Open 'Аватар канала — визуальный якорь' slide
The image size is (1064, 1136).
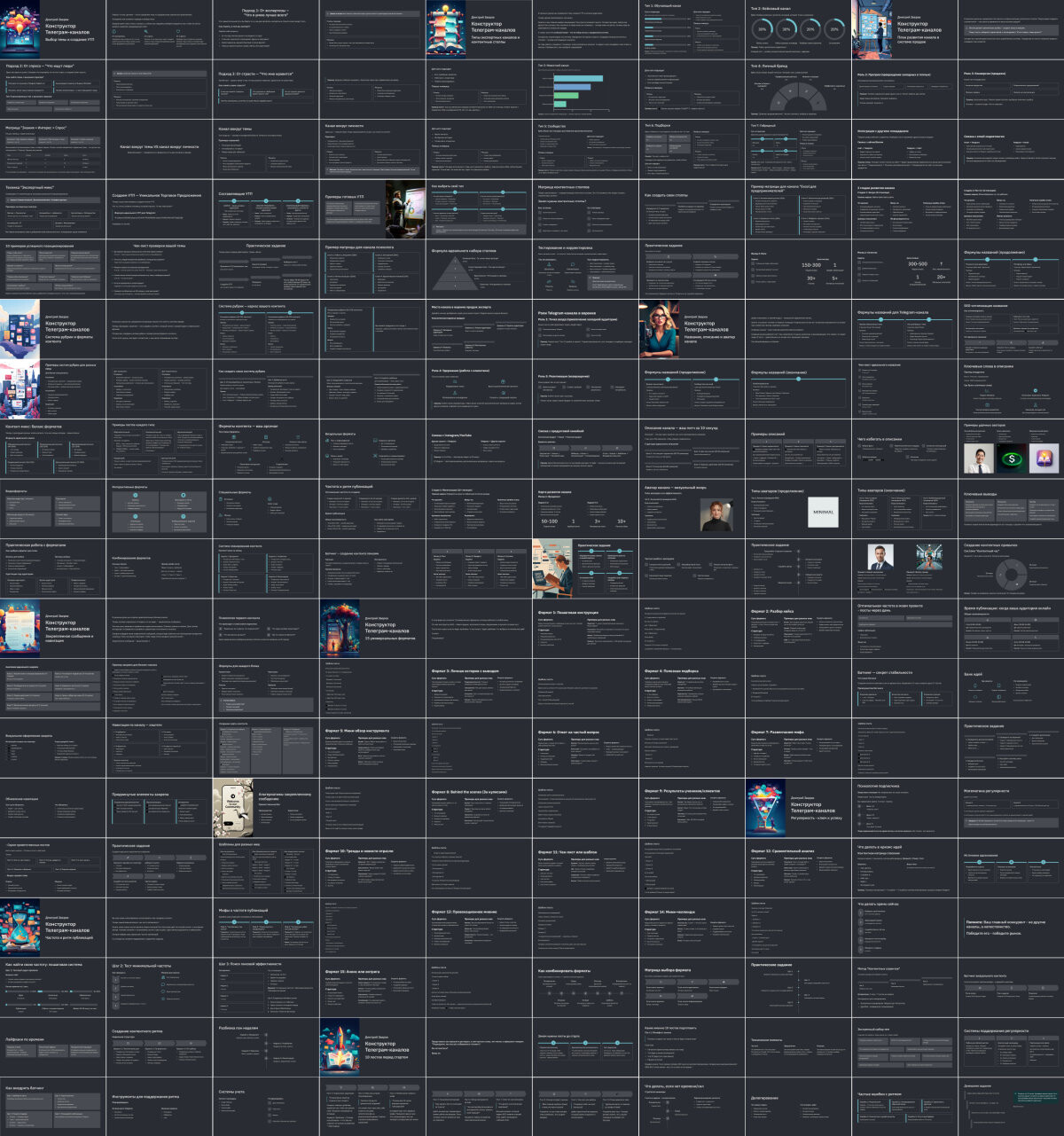click(692, 508)
